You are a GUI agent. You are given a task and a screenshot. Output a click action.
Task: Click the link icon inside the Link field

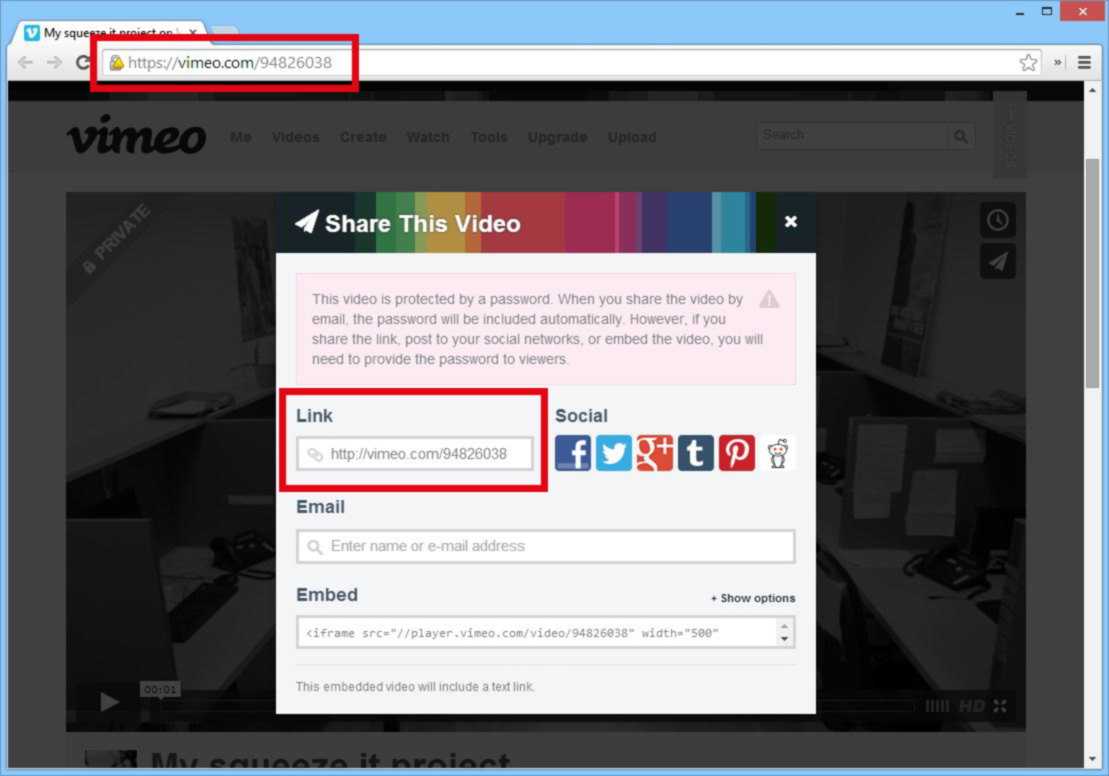point(315,454)
